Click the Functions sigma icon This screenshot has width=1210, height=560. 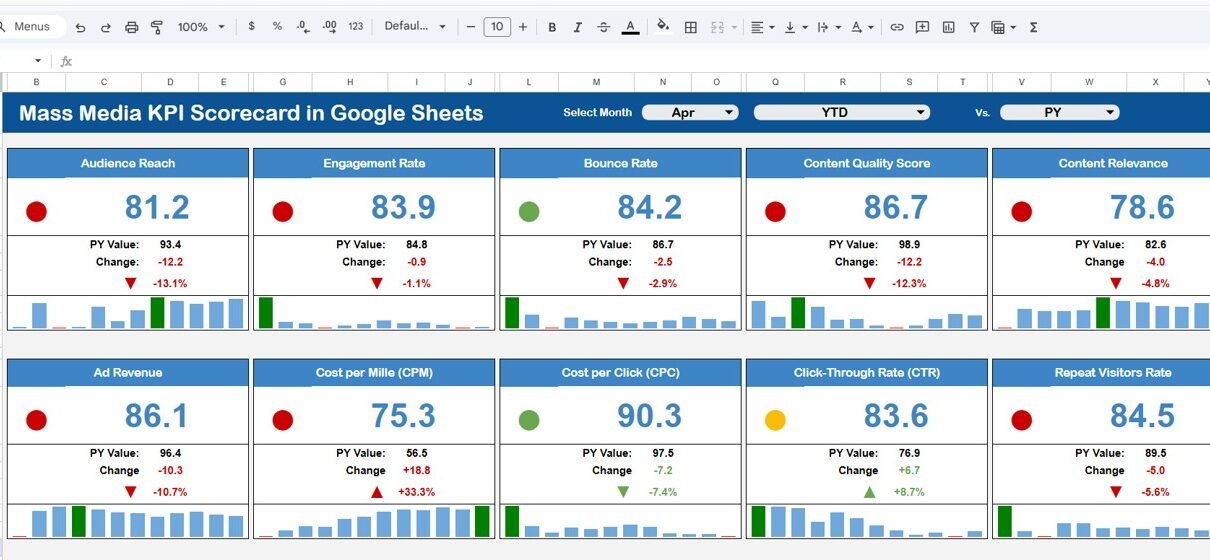[1033, 27]
